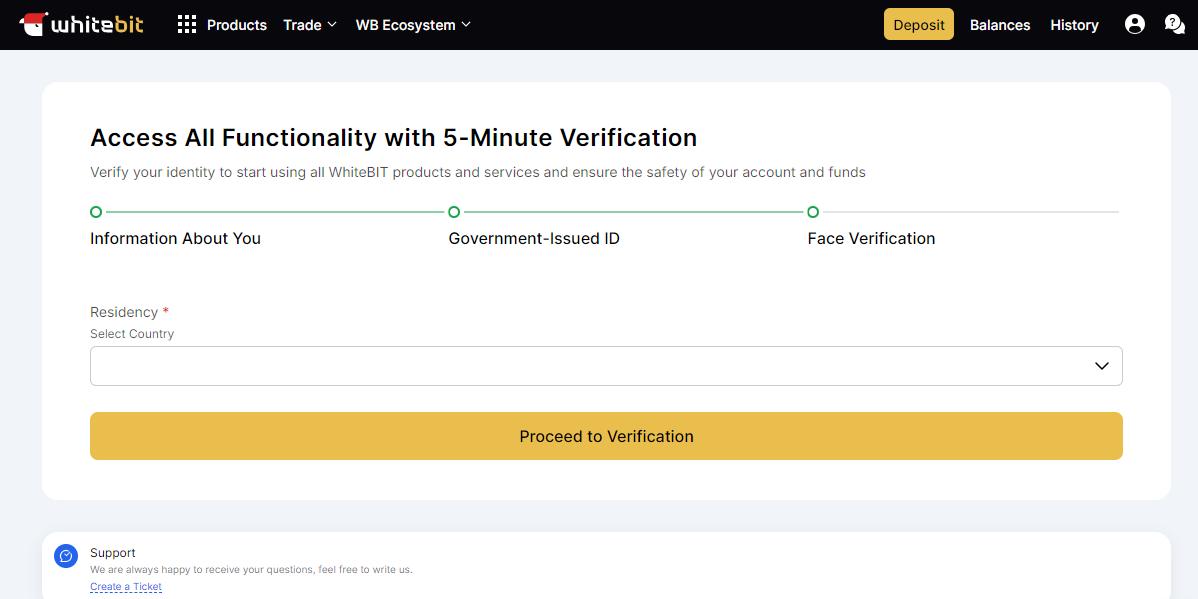Open the blue Support chat icon
The width and height of the screenshot is (1198, 599).
[x=65, y=556]
